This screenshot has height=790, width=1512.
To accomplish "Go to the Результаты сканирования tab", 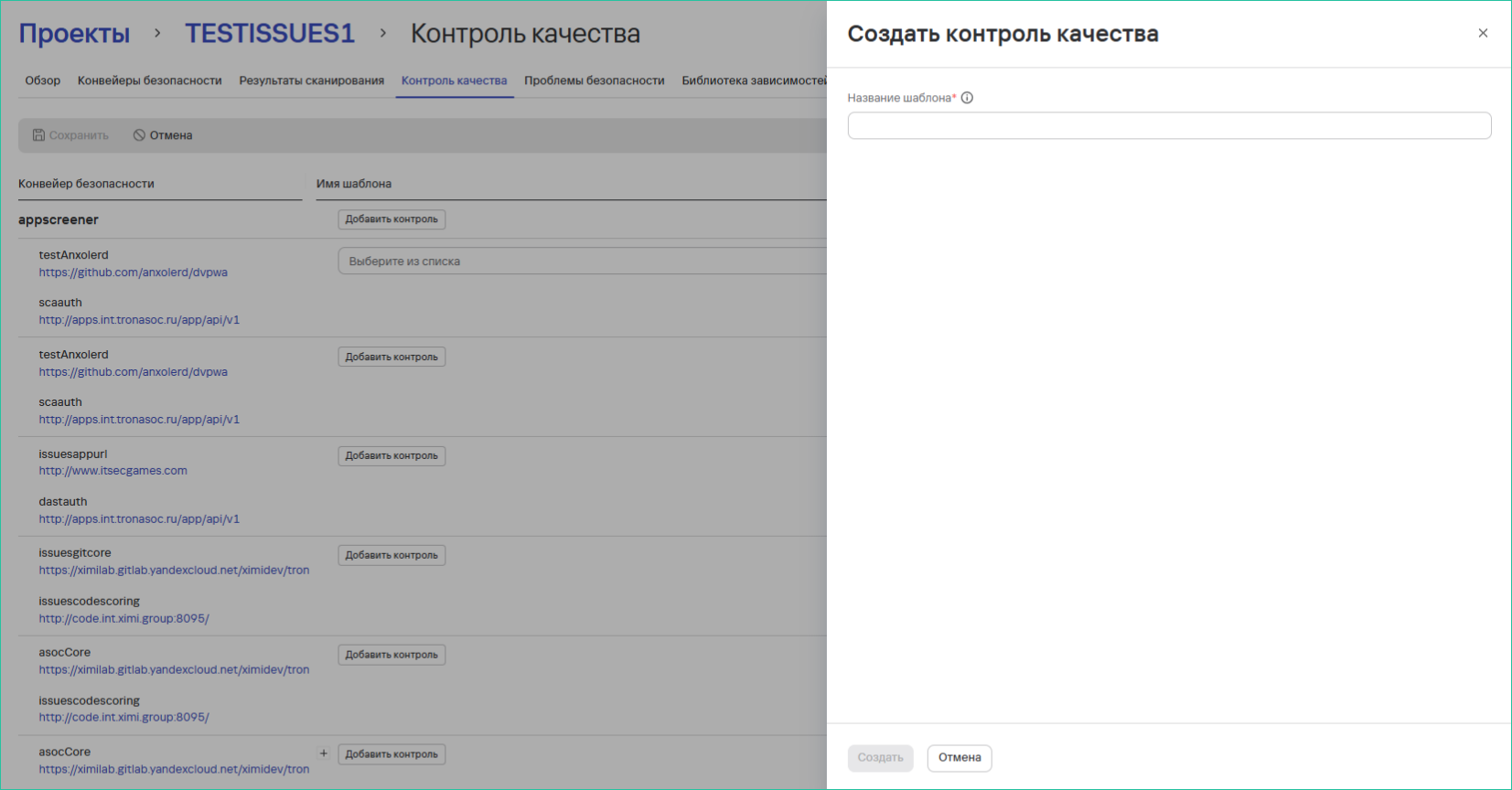I will tap(311, 80).
